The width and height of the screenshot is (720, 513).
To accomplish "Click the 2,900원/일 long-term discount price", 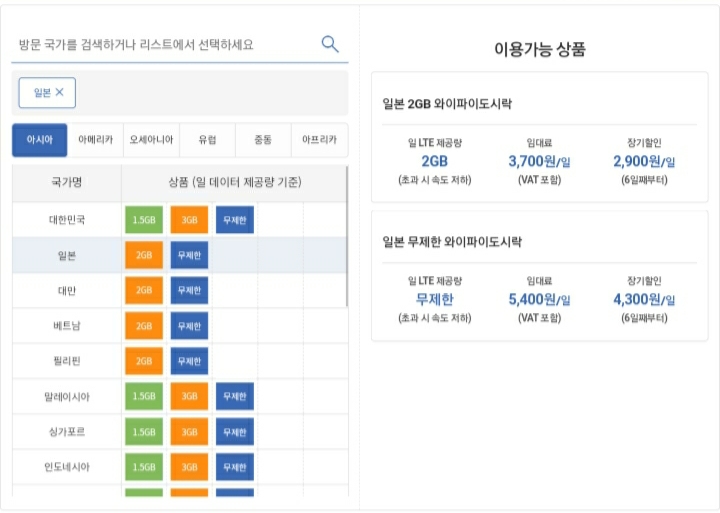I will [x=644, y=161].
